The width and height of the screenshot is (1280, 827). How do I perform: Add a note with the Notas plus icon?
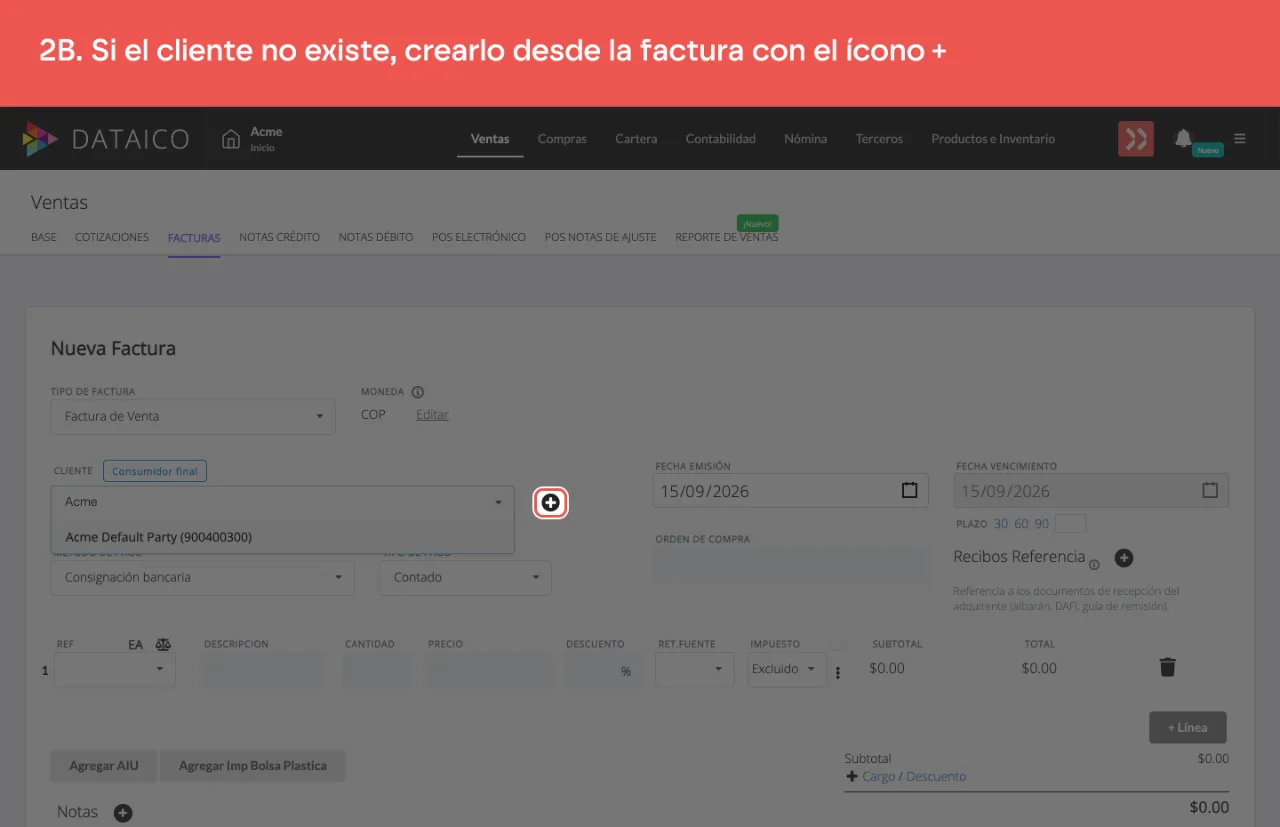pyautogui.click(x=123, y=813)
